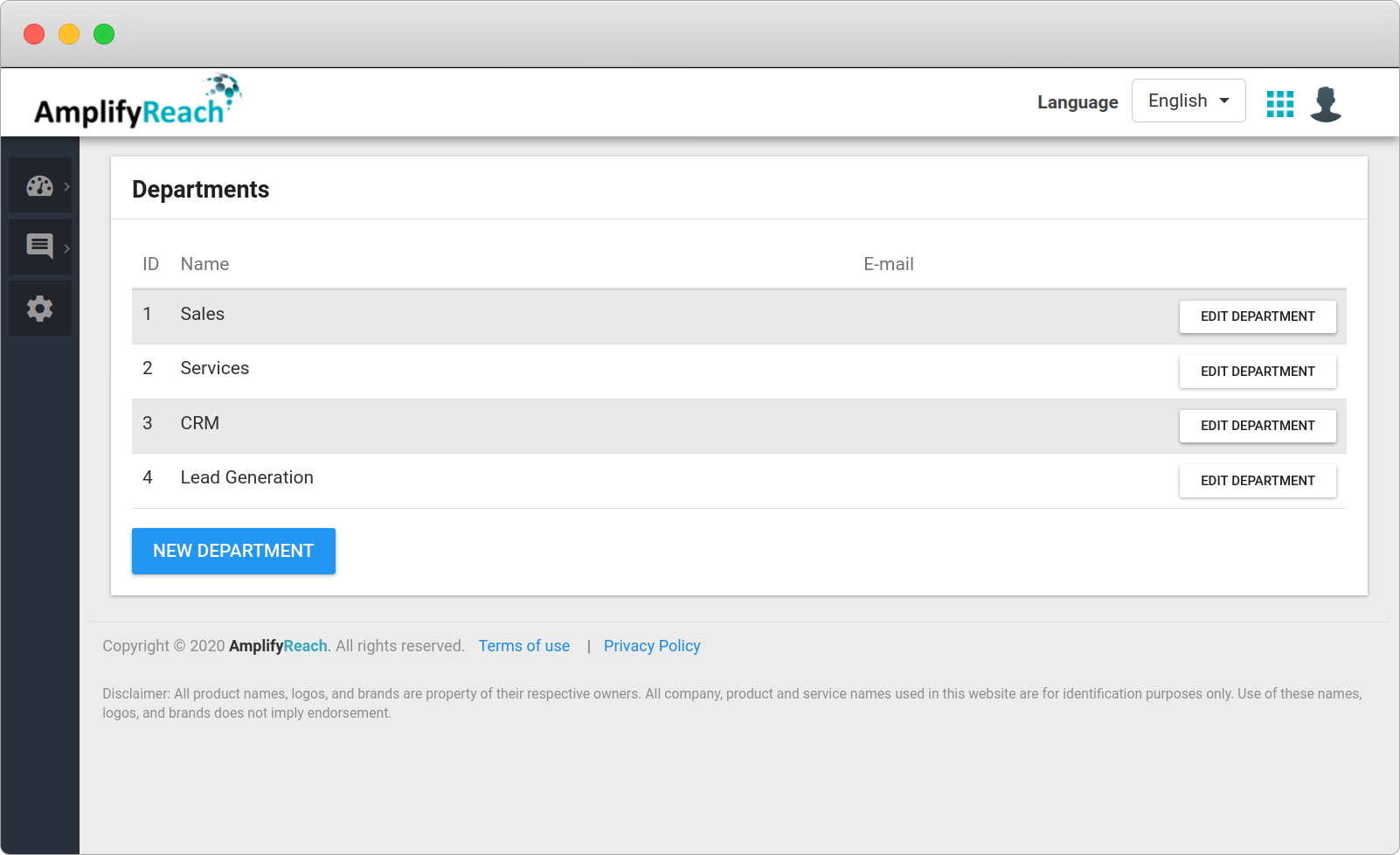Open the user profile avatar icon
The image size is (1400, 855).
pos(1325,104)
